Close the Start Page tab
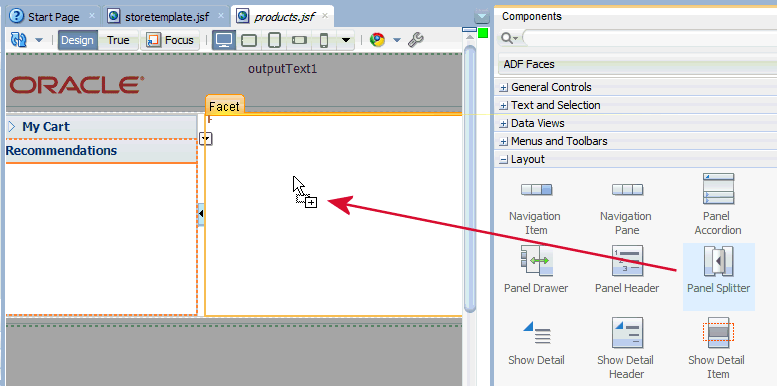 click(x=92, y=16)
